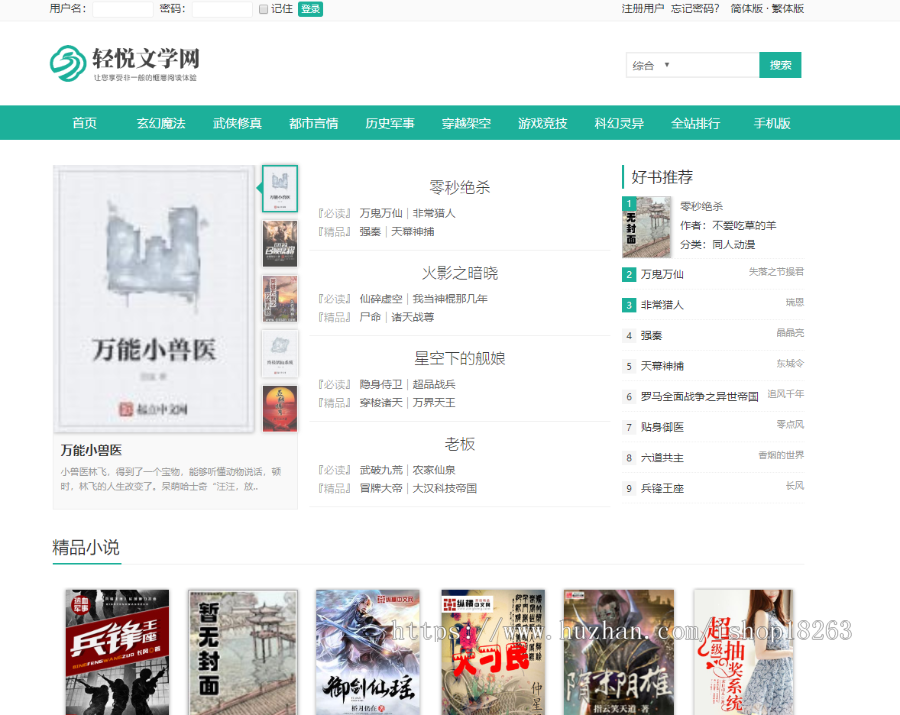Select the first carousel thumbnail 万能小兽医

click(x=280, y=189)
